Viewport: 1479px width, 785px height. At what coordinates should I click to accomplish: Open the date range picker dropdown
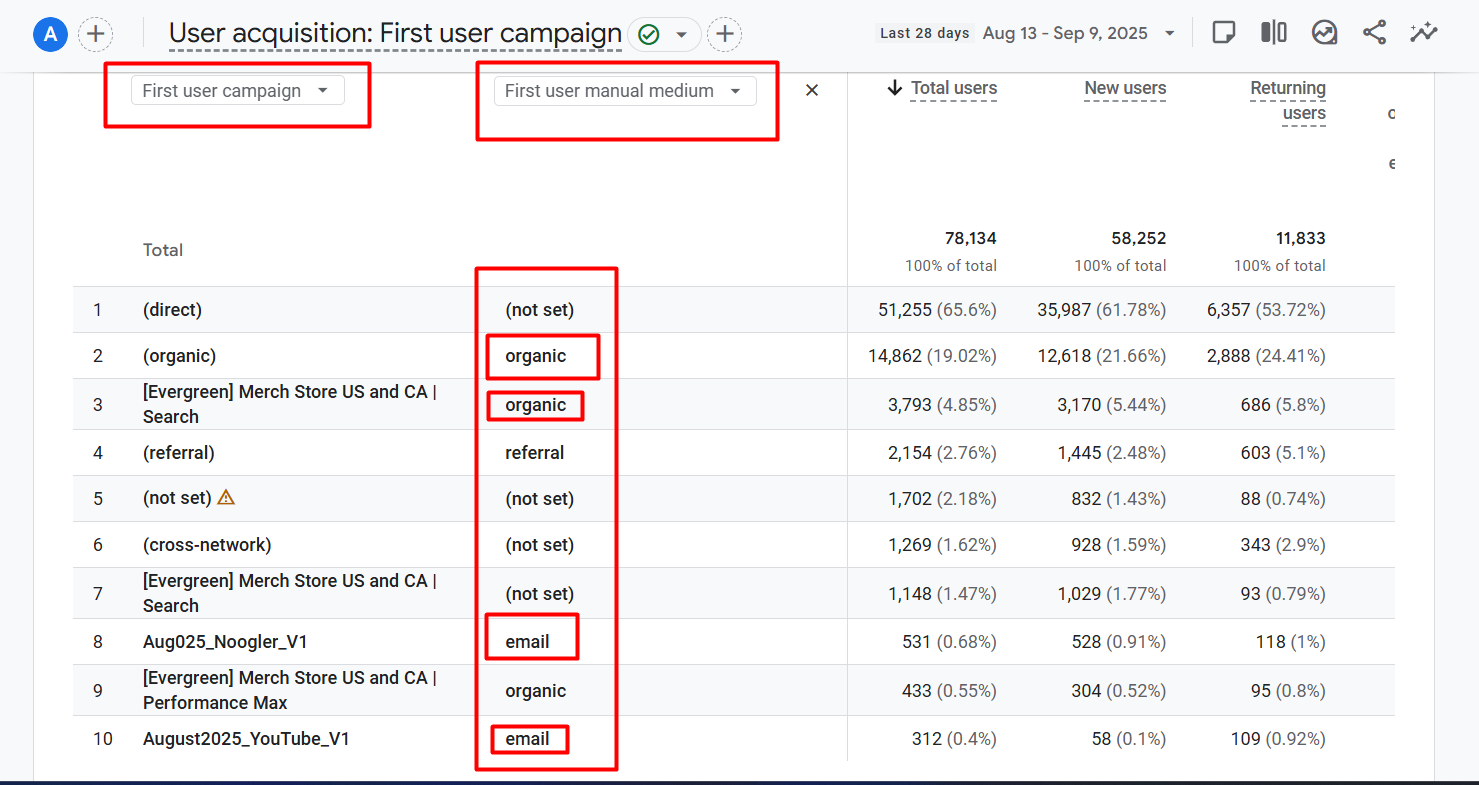[1078, 34]
